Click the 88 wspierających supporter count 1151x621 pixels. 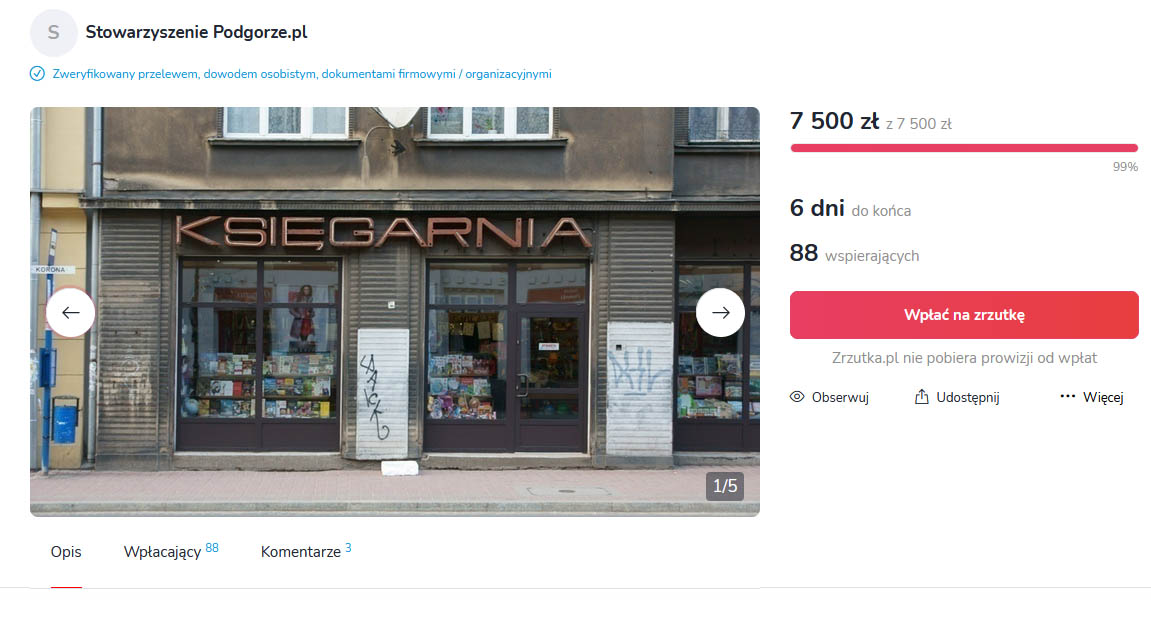(x=854, y=254)
